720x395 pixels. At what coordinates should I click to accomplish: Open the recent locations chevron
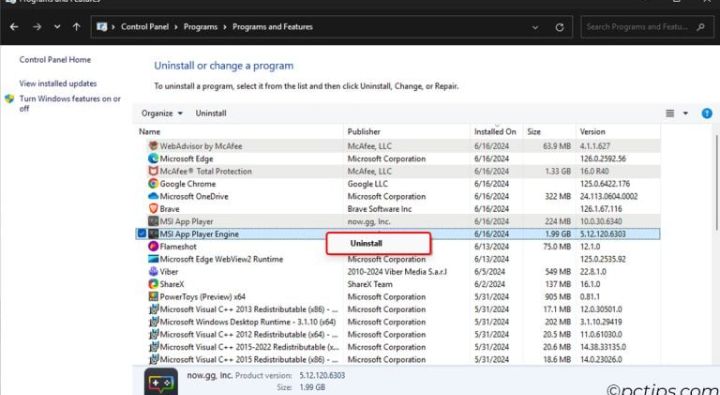point(57,27)
